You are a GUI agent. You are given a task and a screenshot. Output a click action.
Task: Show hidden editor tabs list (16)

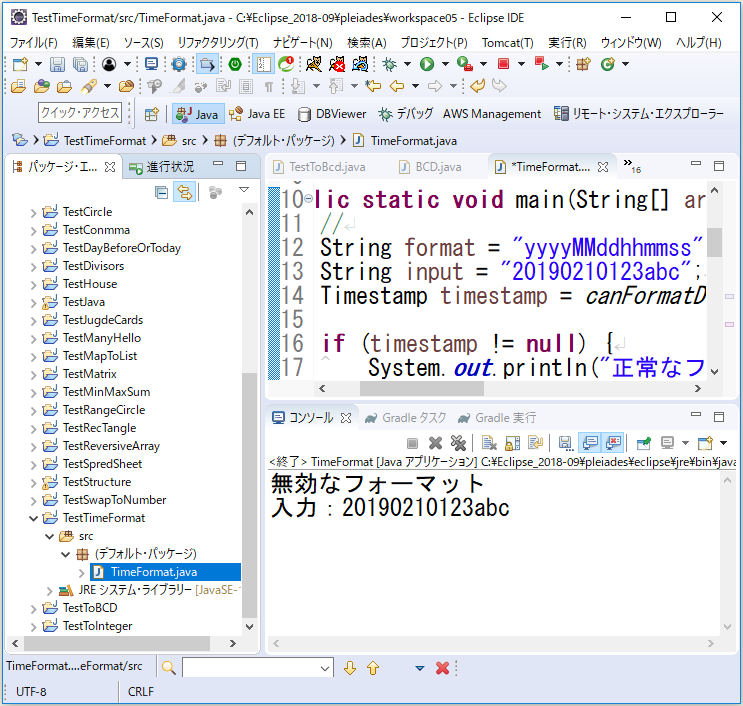pos(632,166)
